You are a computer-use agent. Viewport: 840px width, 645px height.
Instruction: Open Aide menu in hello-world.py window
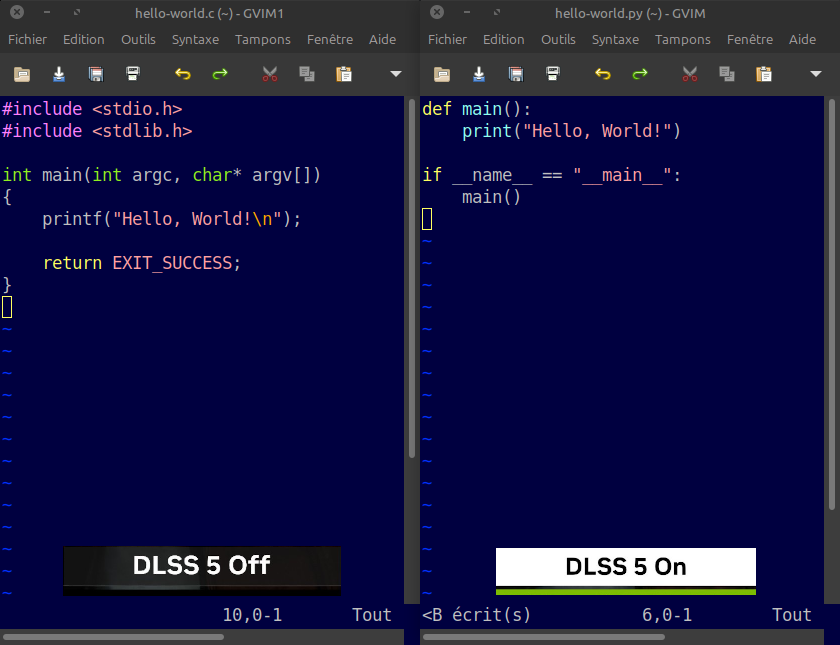coord(802,40)
